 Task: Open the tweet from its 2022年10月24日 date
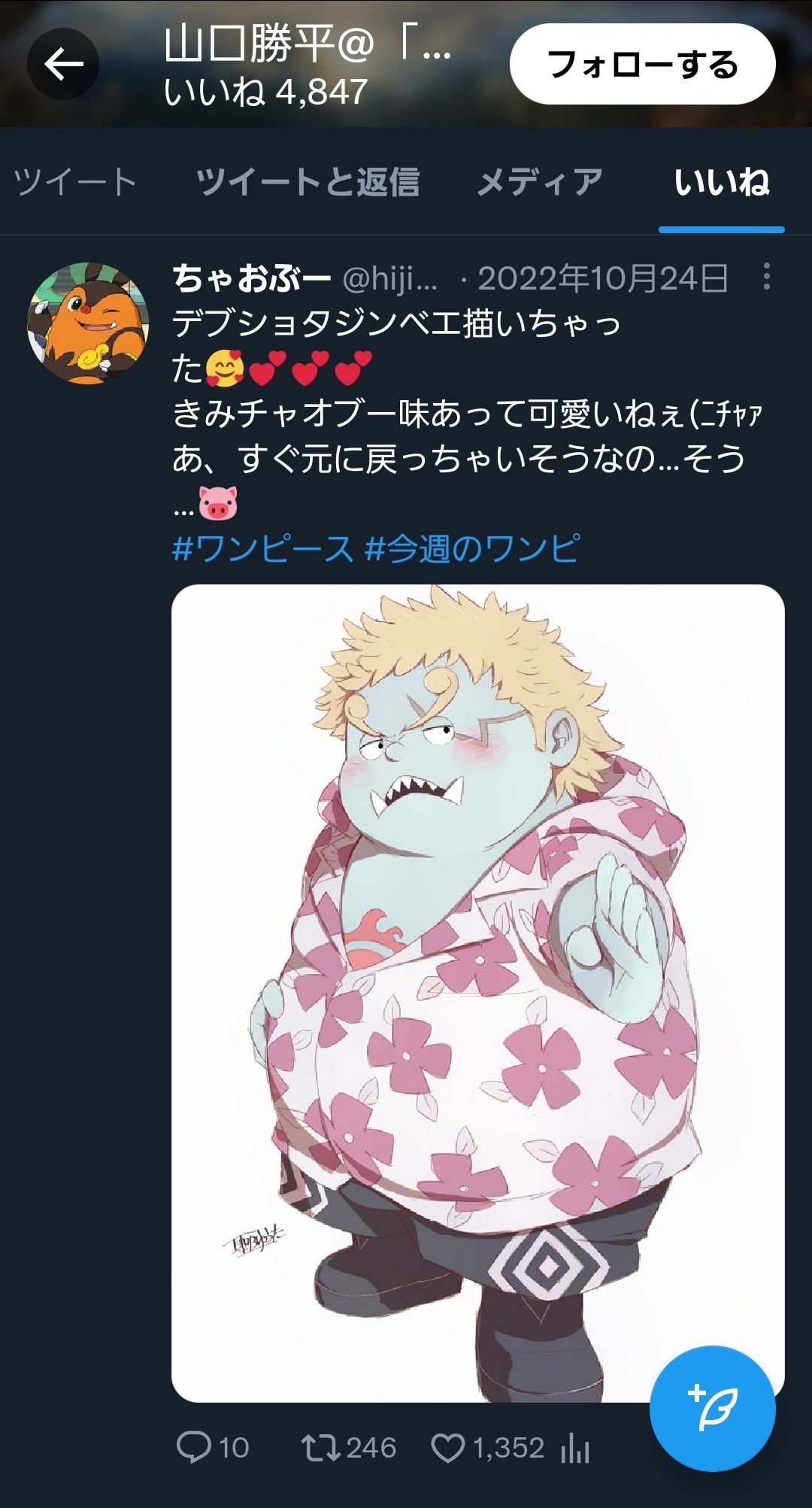pos(602,279)
